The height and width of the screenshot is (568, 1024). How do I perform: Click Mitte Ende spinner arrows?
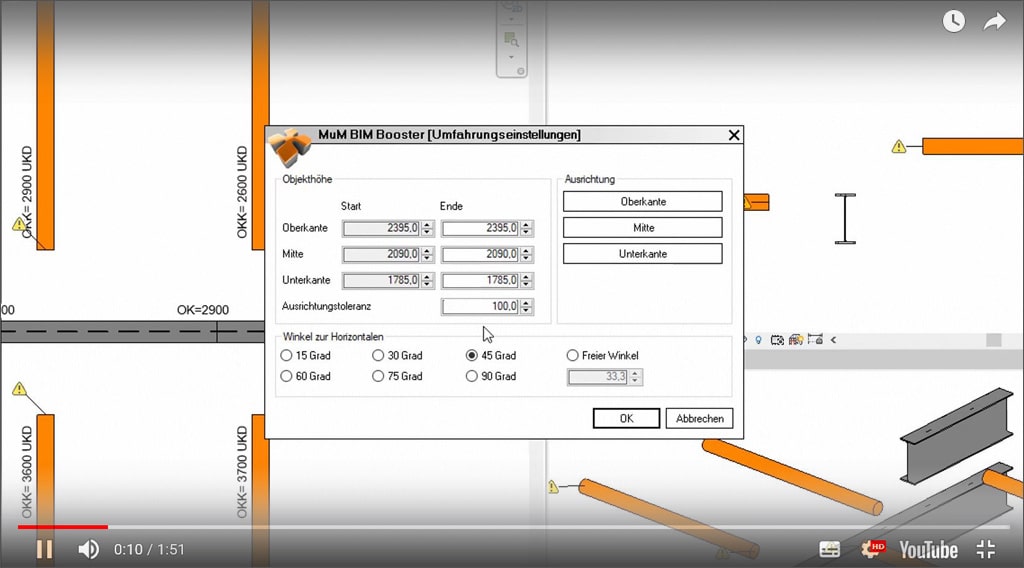pyautogui.click(x=526, y=254)
